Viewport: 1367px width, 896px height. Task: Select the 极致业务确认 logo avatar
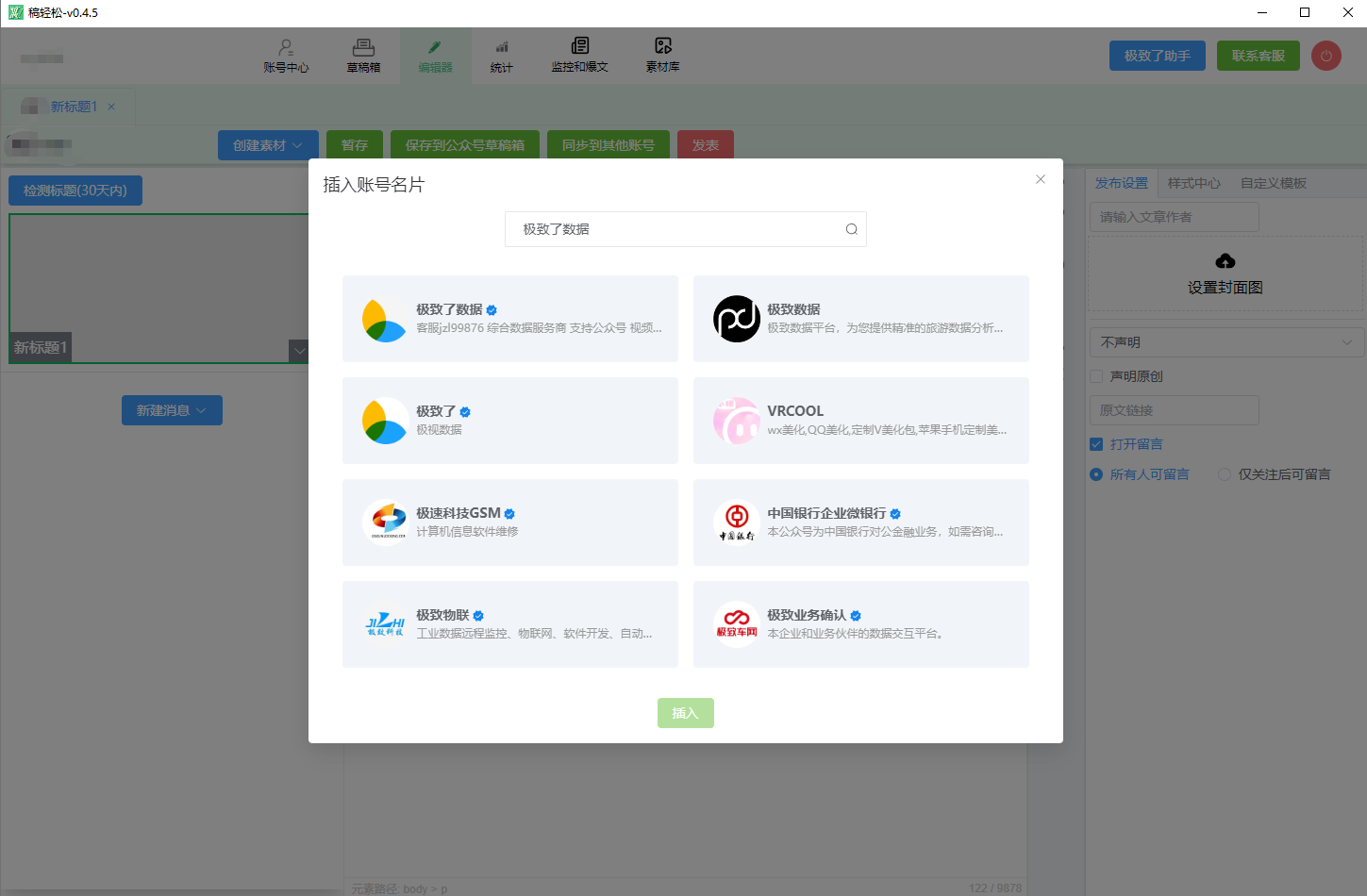(x=737, y=624)
